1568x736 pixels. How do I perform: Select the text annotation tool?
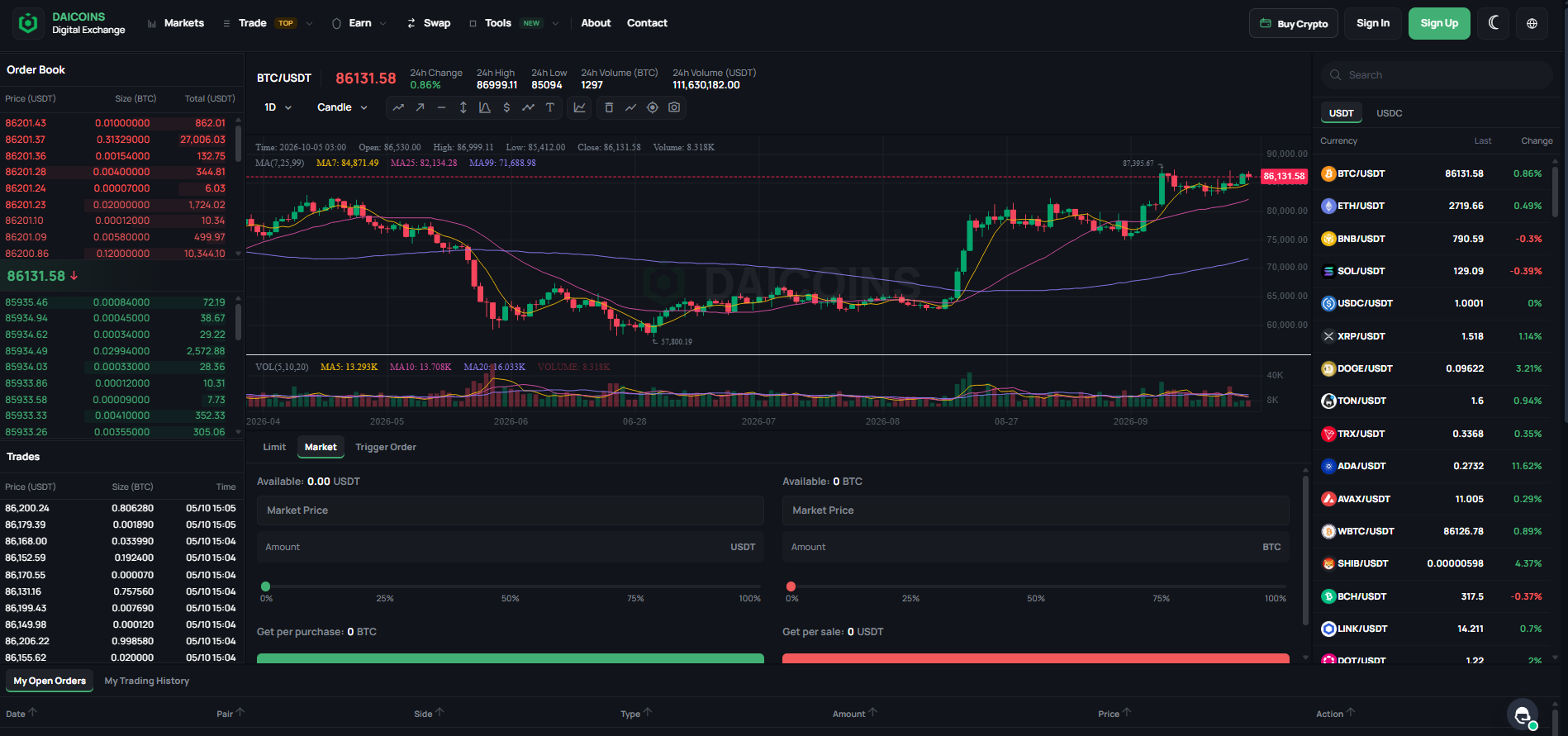coord(549,107)
